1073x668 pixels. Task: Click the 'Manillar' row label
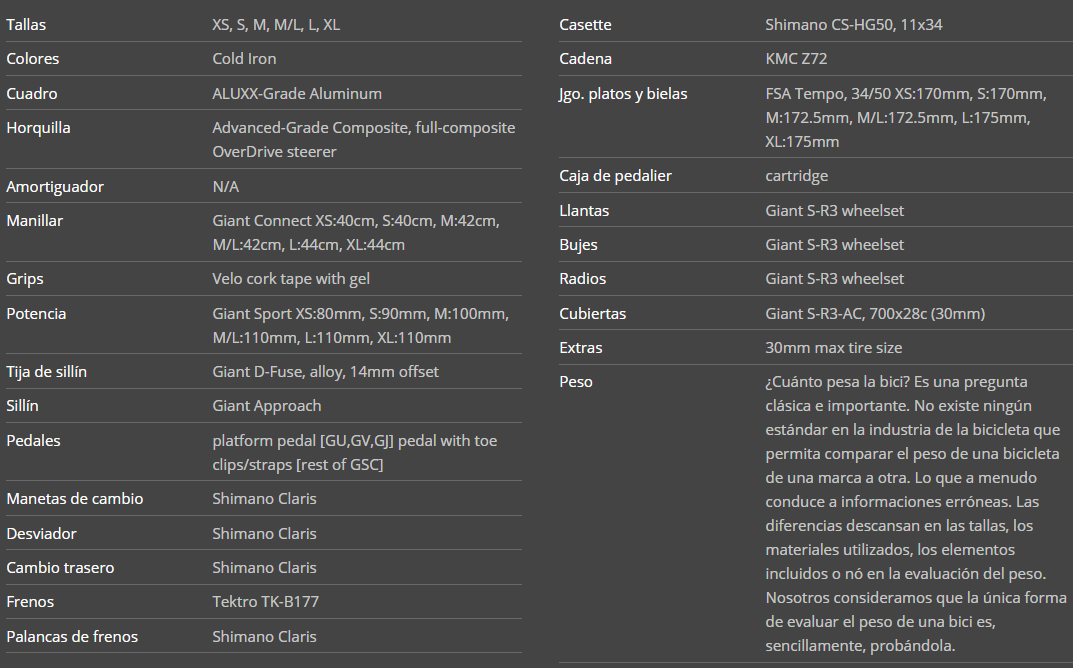(x=34, y=221)
